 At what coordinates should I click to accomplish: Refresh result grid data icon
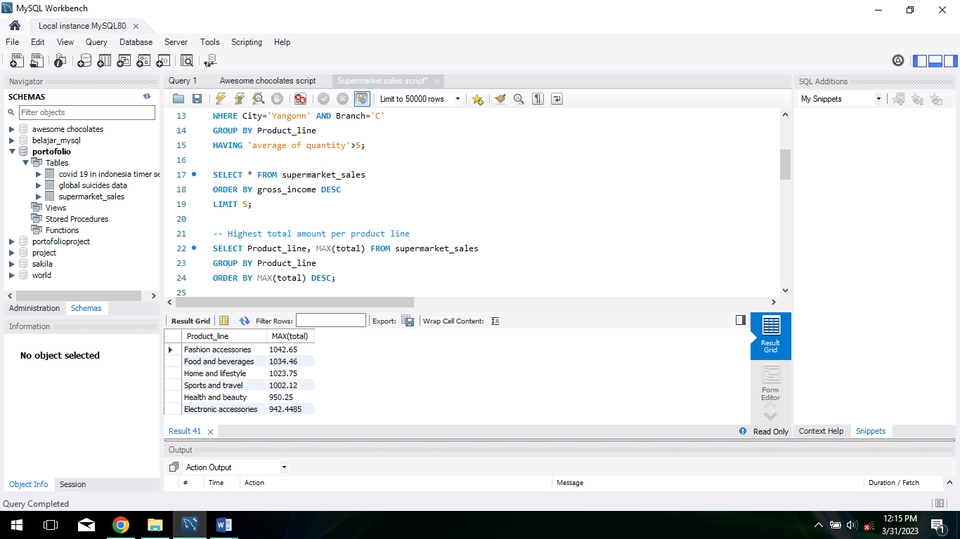[x=244, y=321]
